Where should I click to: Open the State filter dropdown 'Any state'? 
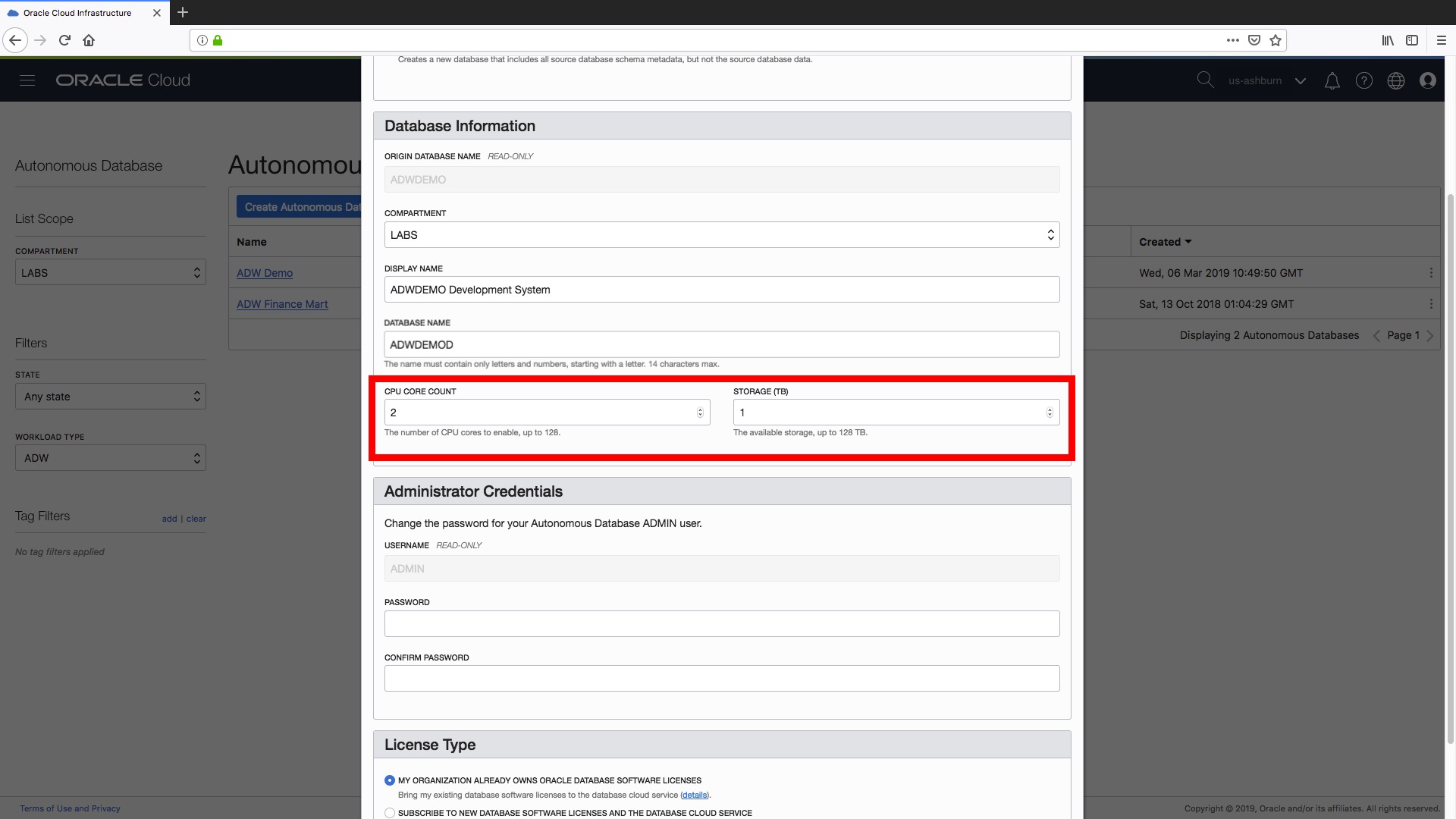pos(110,396)
